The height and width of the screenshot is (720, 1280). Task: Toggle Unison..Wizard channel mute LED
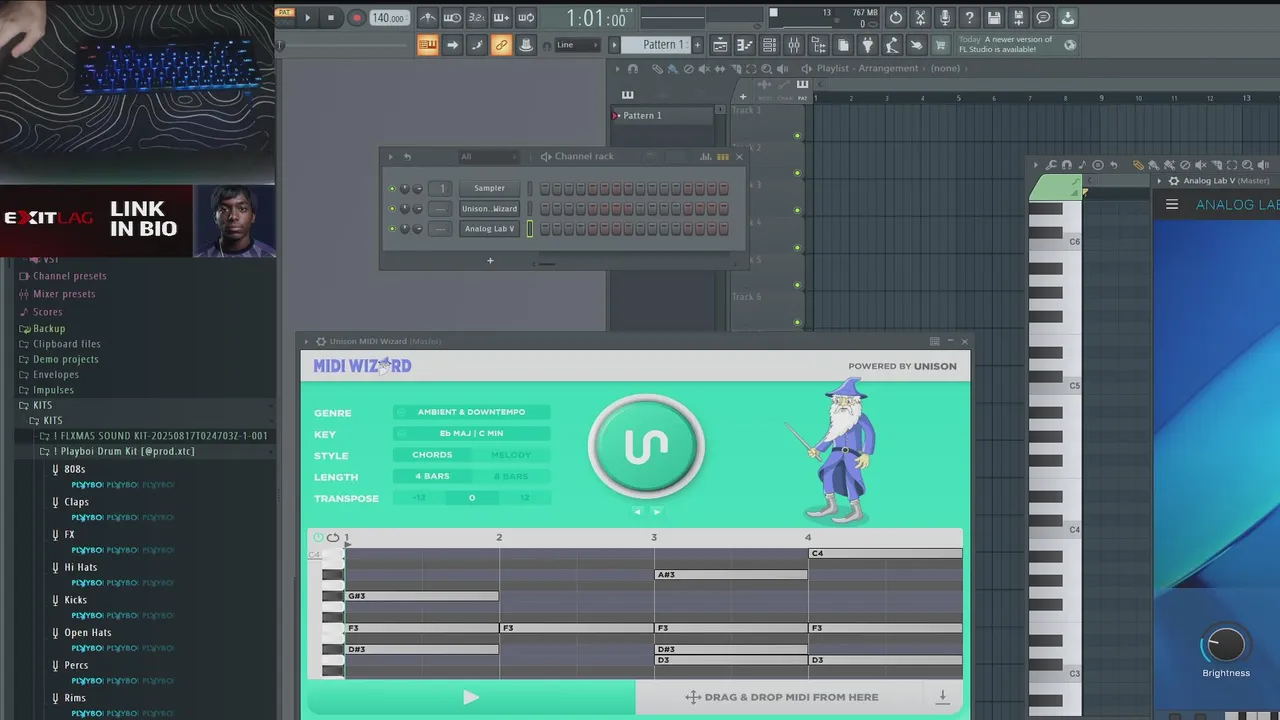pos(392,209)
